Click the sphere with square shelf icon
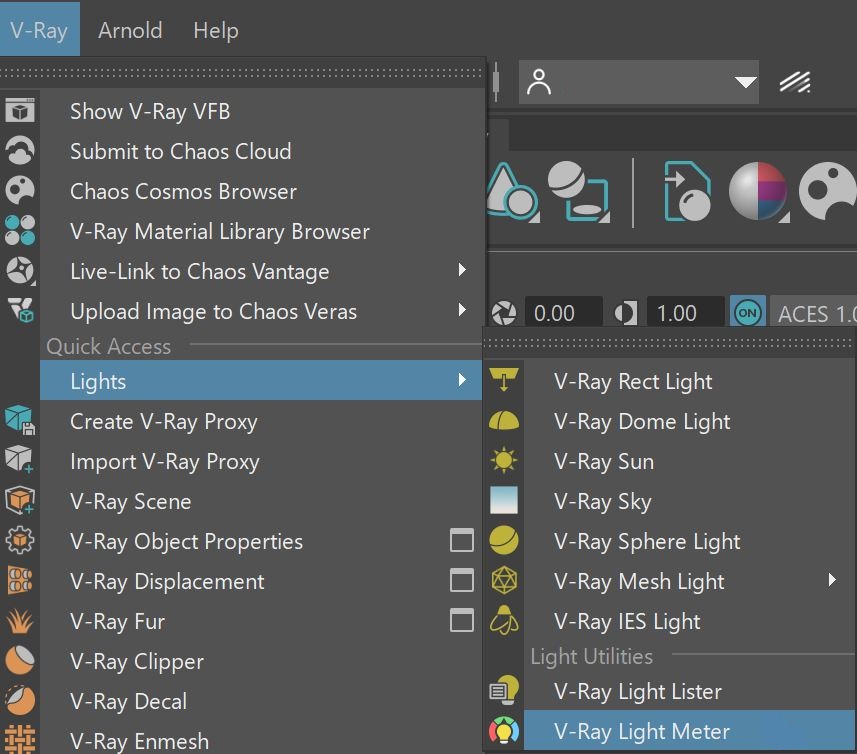 [x=579, y=192]
